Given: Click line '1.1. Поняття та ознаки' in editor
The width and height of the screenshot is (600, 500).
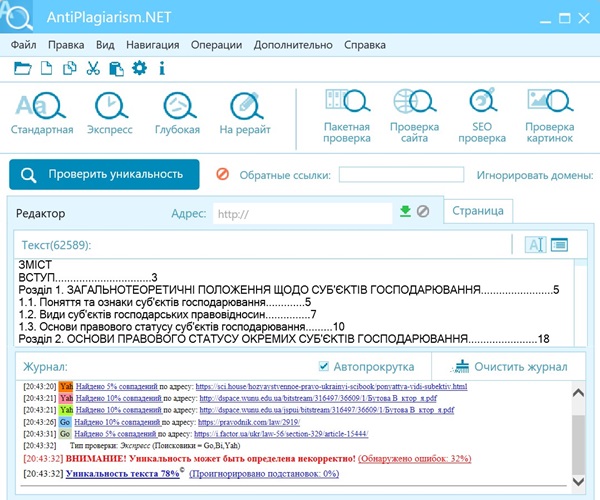Looking at the screenshot, I should click(165, 302).
